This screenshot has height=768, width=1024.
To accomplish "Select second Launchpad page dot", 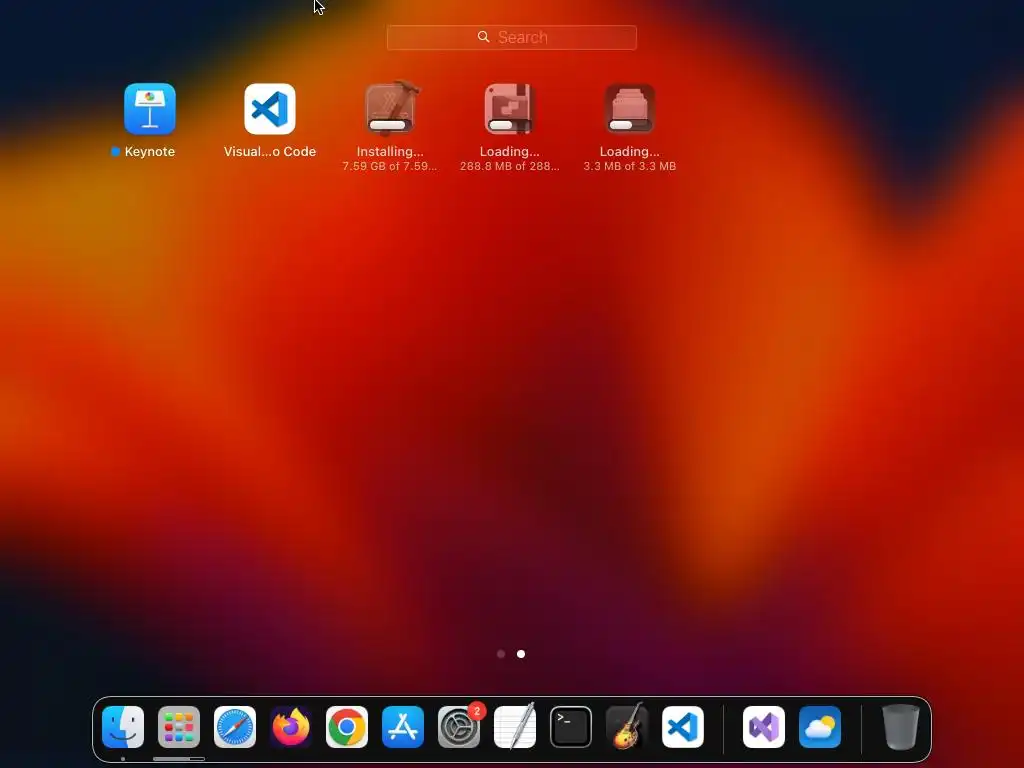I will pyautogui.click(x=520, y=654).
